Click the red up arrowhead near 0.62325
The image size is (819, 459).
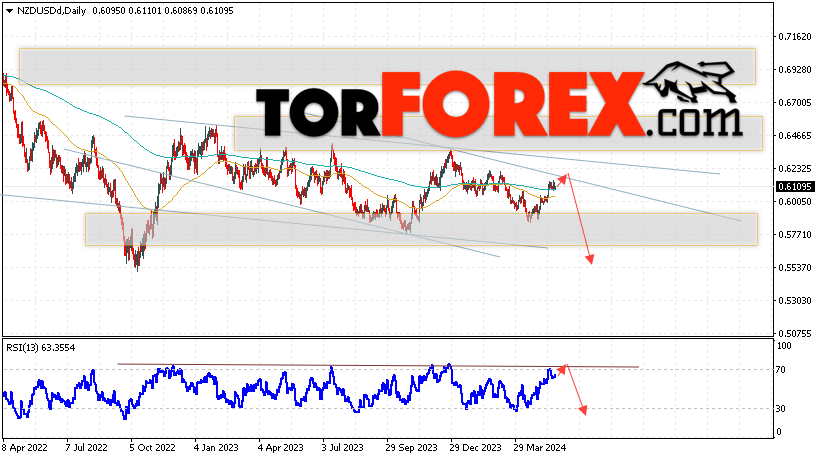563,179
